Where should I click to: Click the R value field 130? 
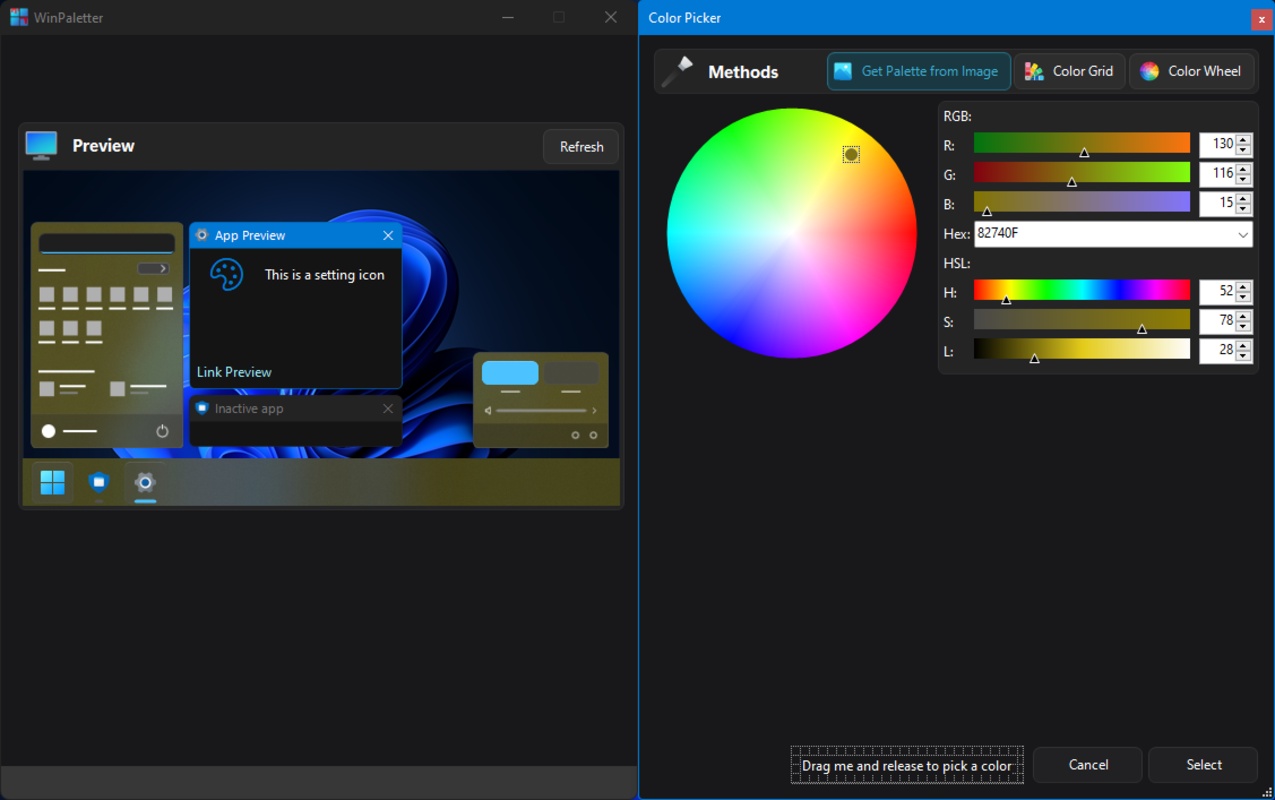click(x=1218, y=144)
